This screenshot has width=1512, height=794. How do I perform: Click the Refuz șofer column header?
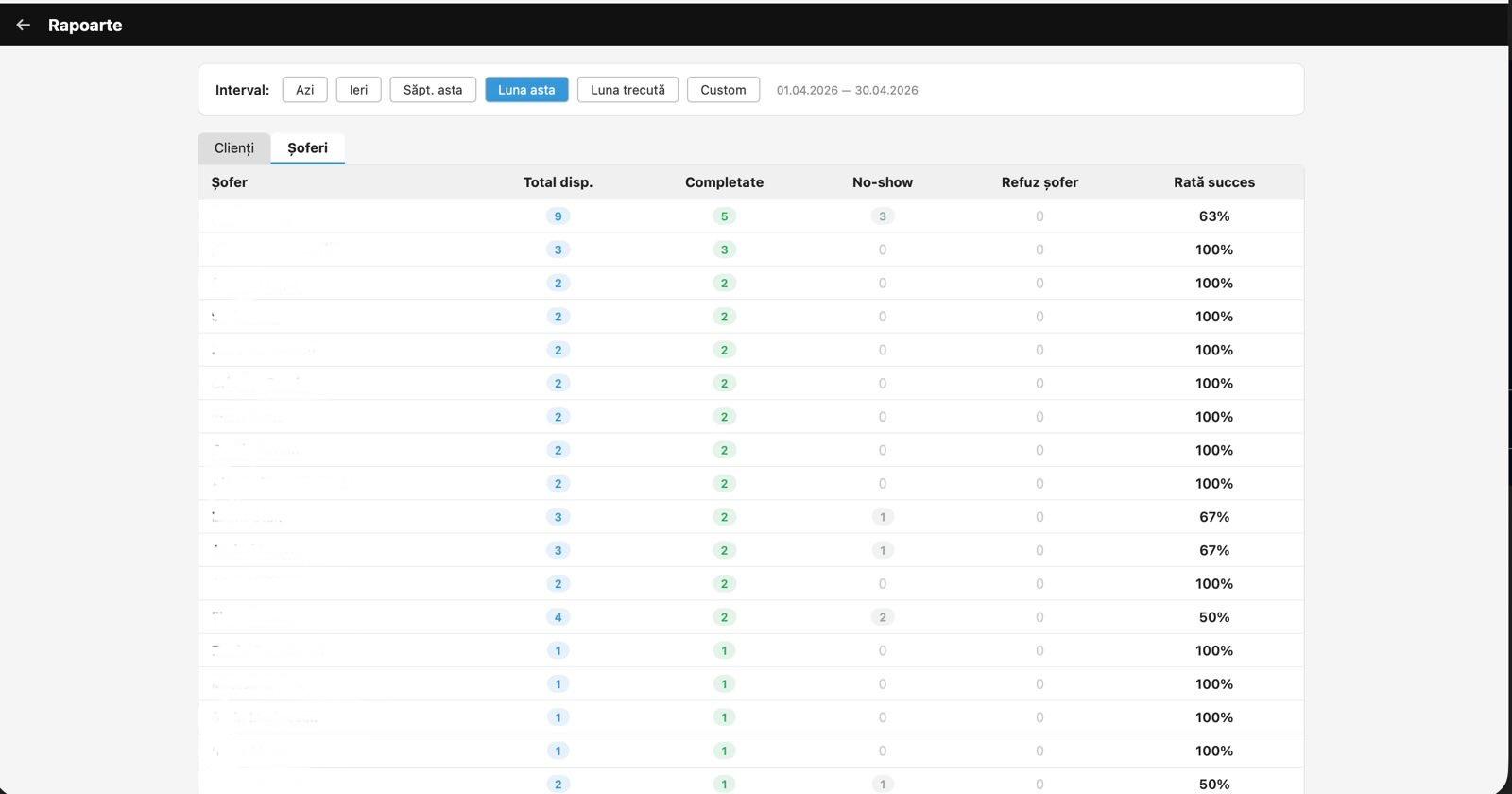(1039, 182)
